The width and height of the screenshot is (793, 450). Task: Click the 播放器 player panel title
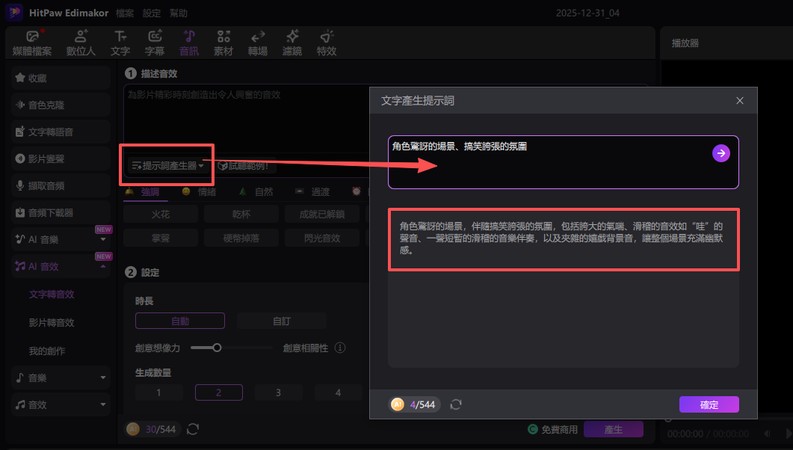click(685, 43)
